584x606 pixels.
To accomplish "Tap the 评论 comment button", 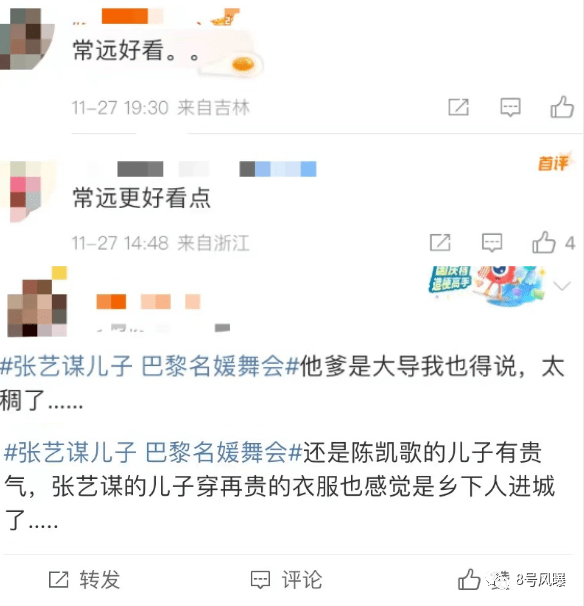I will click(x=286, y=580).
